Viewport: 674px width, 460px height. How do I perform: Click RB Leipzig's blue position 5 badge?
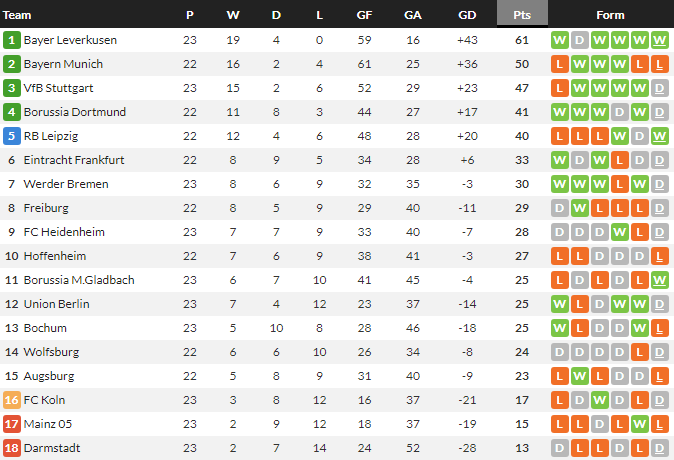point(12,136)
